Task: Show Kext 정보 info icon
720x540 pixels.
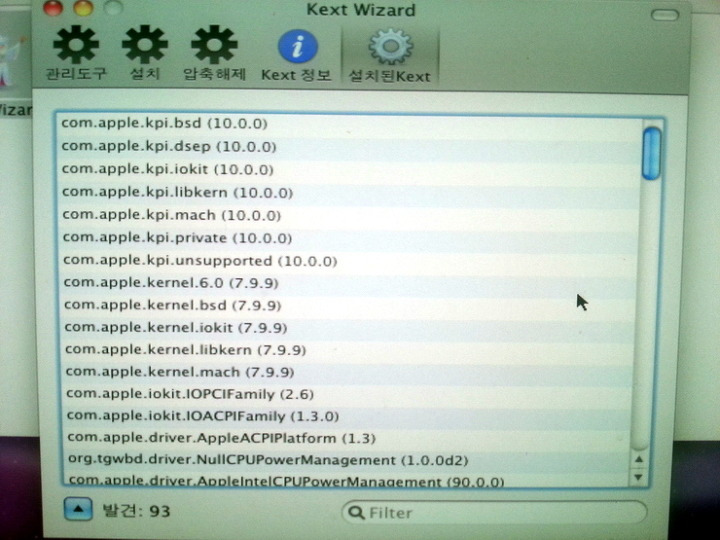Action: click(x=298, y=46)
